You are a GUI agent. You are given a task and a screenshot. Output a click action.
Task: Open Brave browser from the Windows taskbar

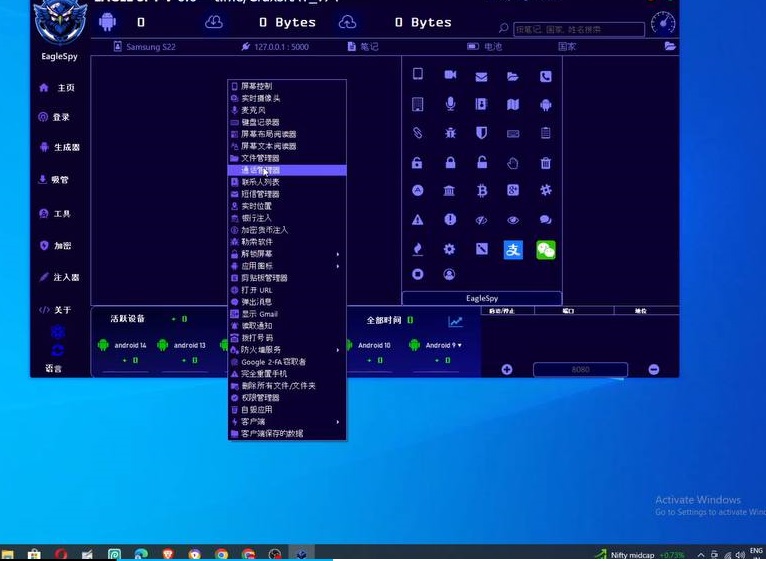(x=167, y=553)
